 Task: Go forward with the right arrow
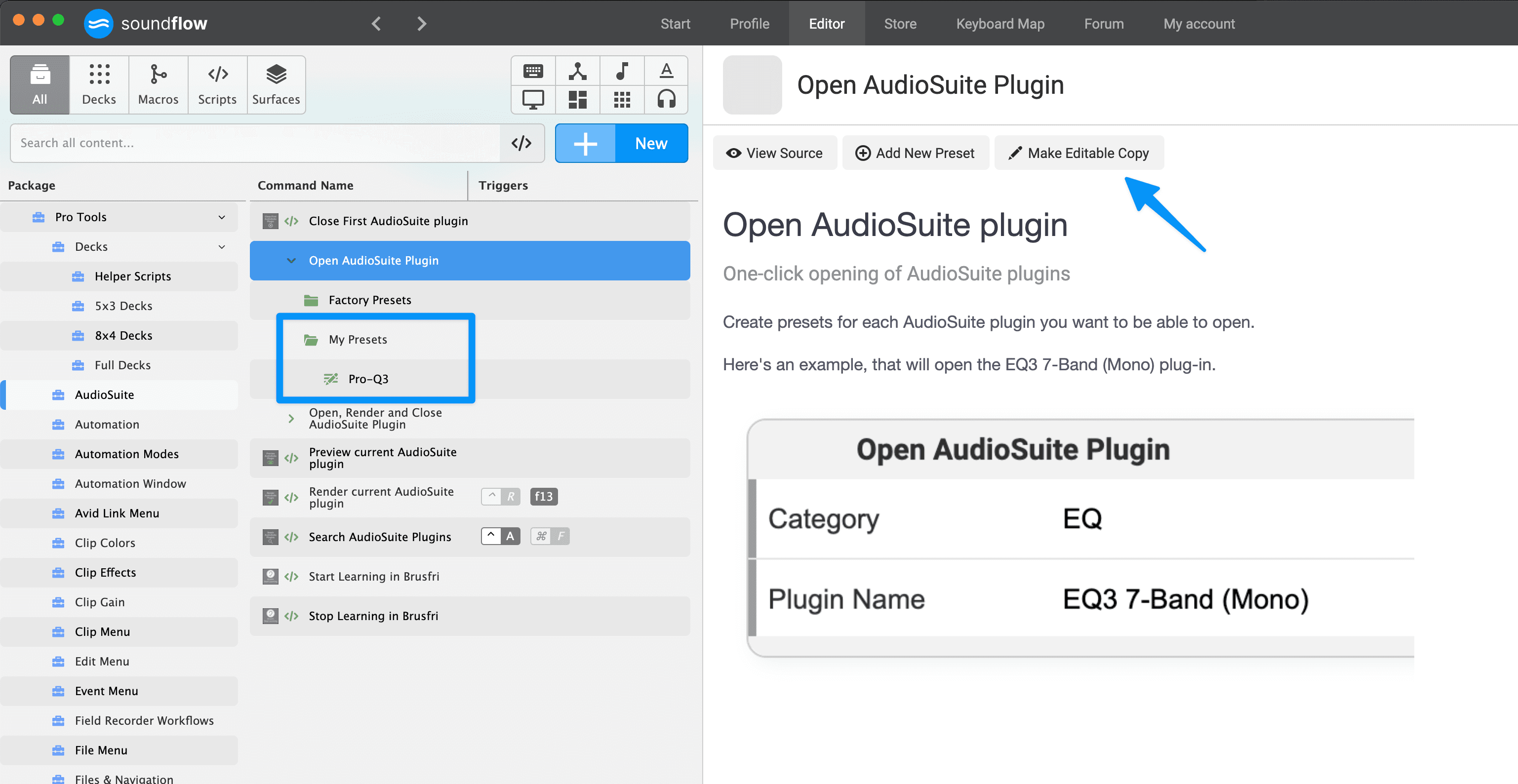[421, 24]
